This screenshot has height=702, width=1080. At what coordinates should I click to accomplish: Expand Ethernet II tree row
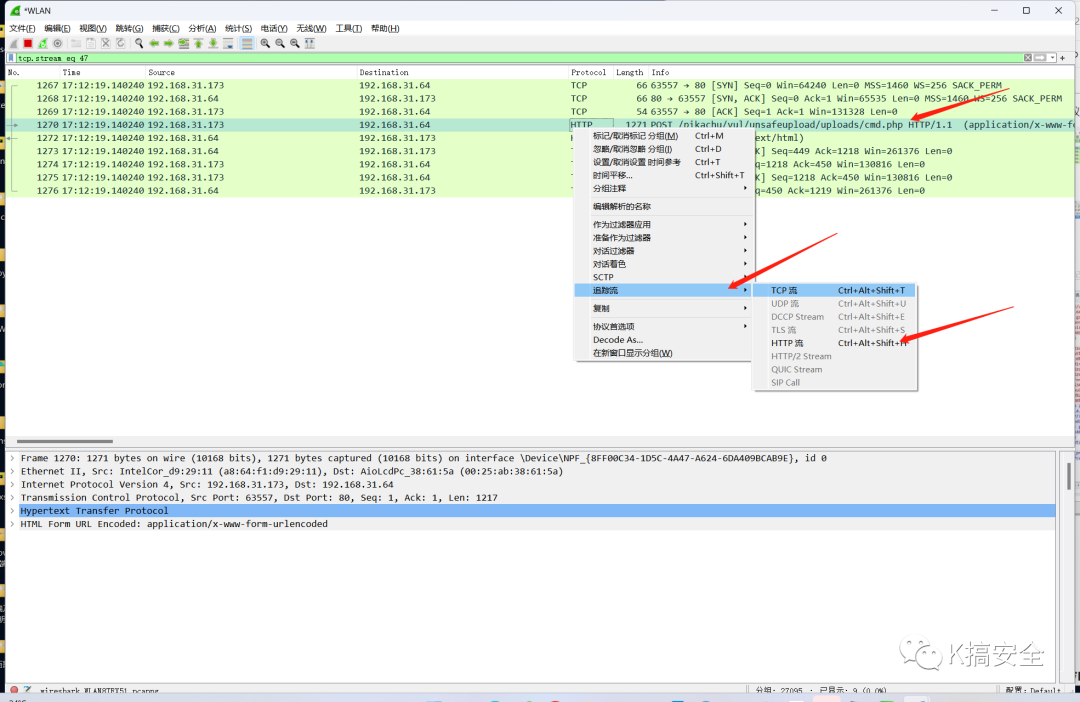click(x=12, y=471)
